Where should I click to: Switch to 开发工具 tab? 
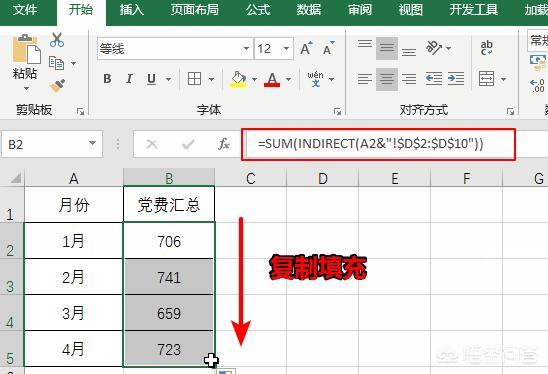[x=474, y=10]
